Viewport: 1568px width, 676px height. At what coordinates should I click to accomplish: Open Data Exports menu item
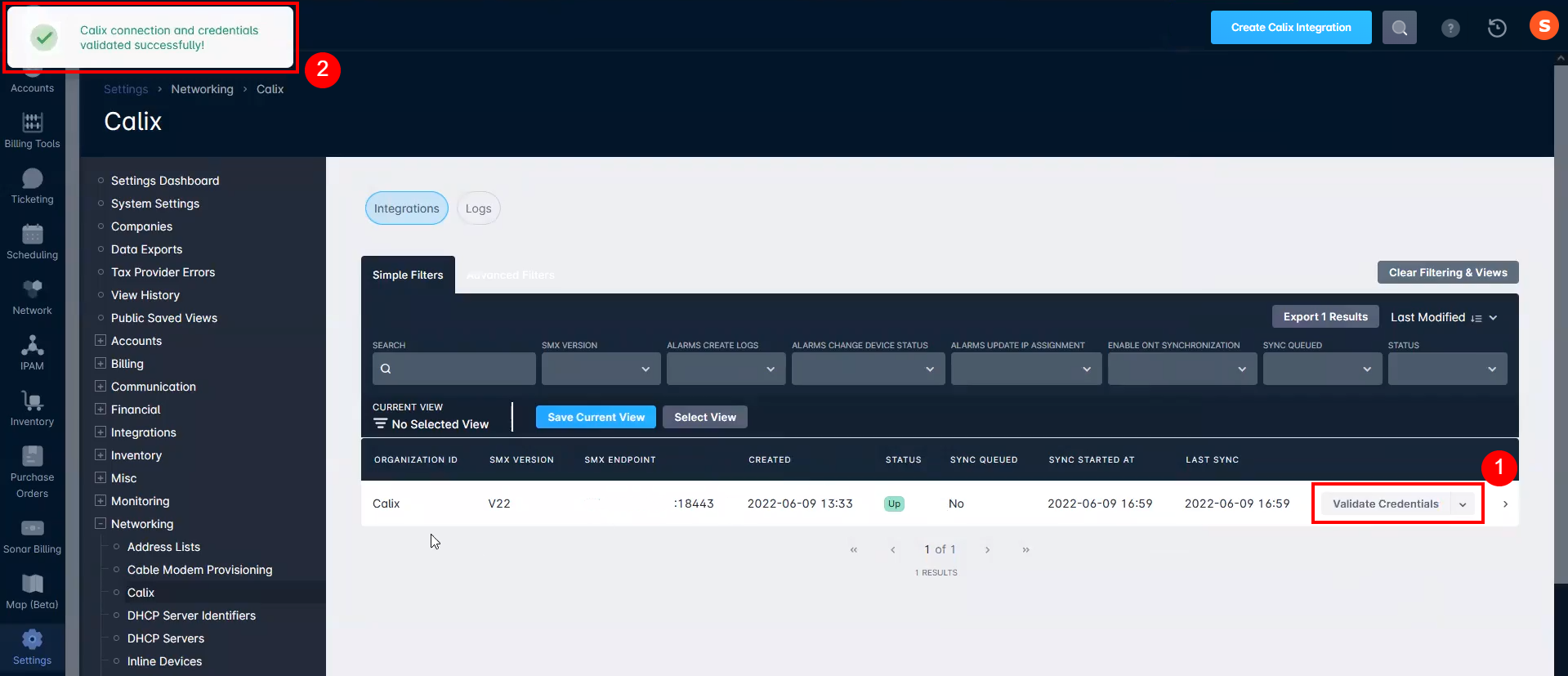pyautogui.click(x=146, y=249)
